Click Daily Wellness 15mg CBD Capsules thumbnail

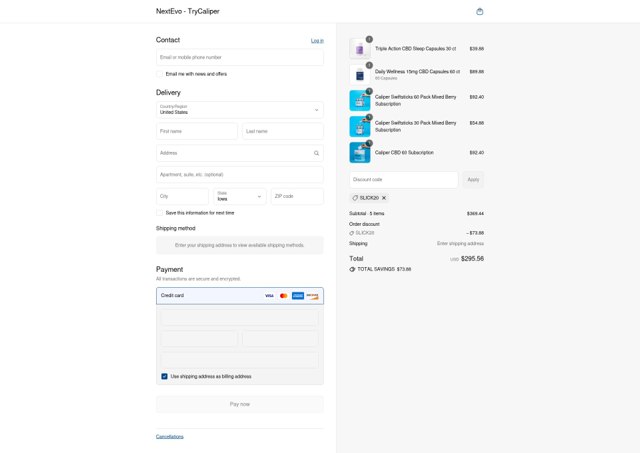[360, 74]
